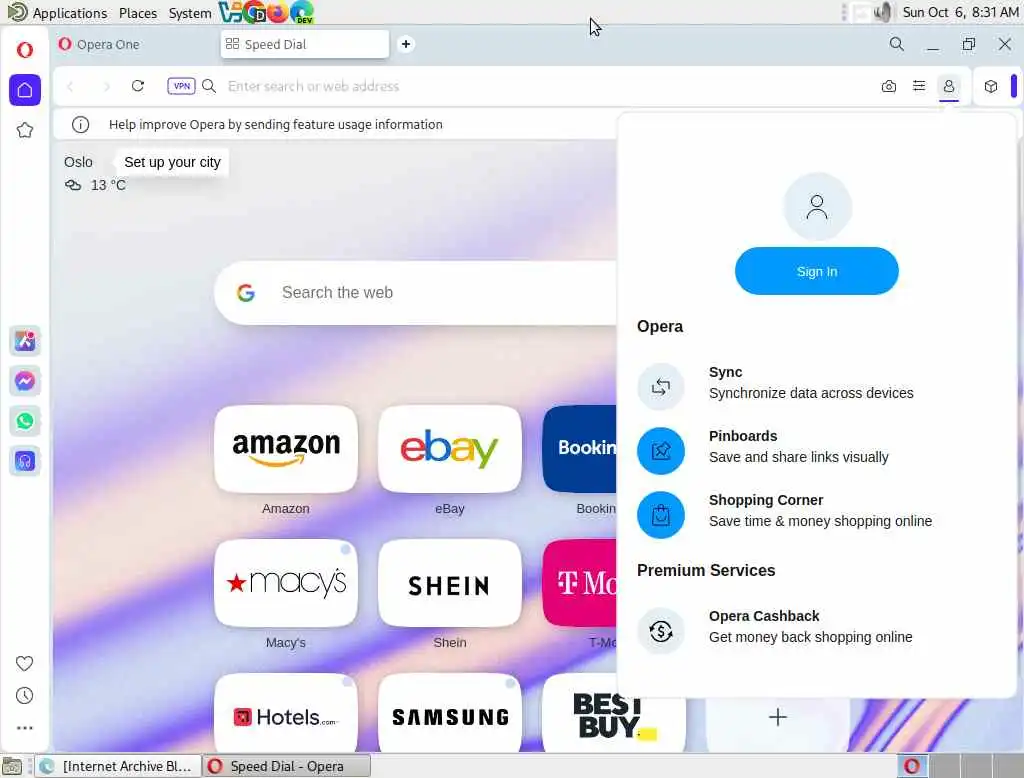Open the eBay speed dial tile
1024x778 pixels.
point(450,449)
